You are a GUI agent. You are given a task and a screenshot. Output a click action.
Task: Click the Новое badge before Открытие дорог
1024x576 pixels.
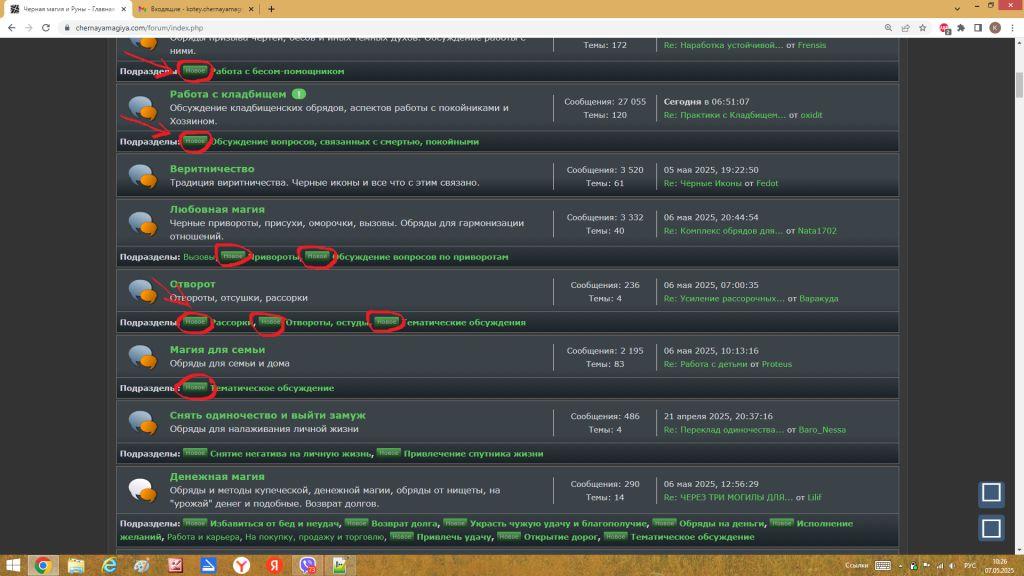(x=509, y=536)
